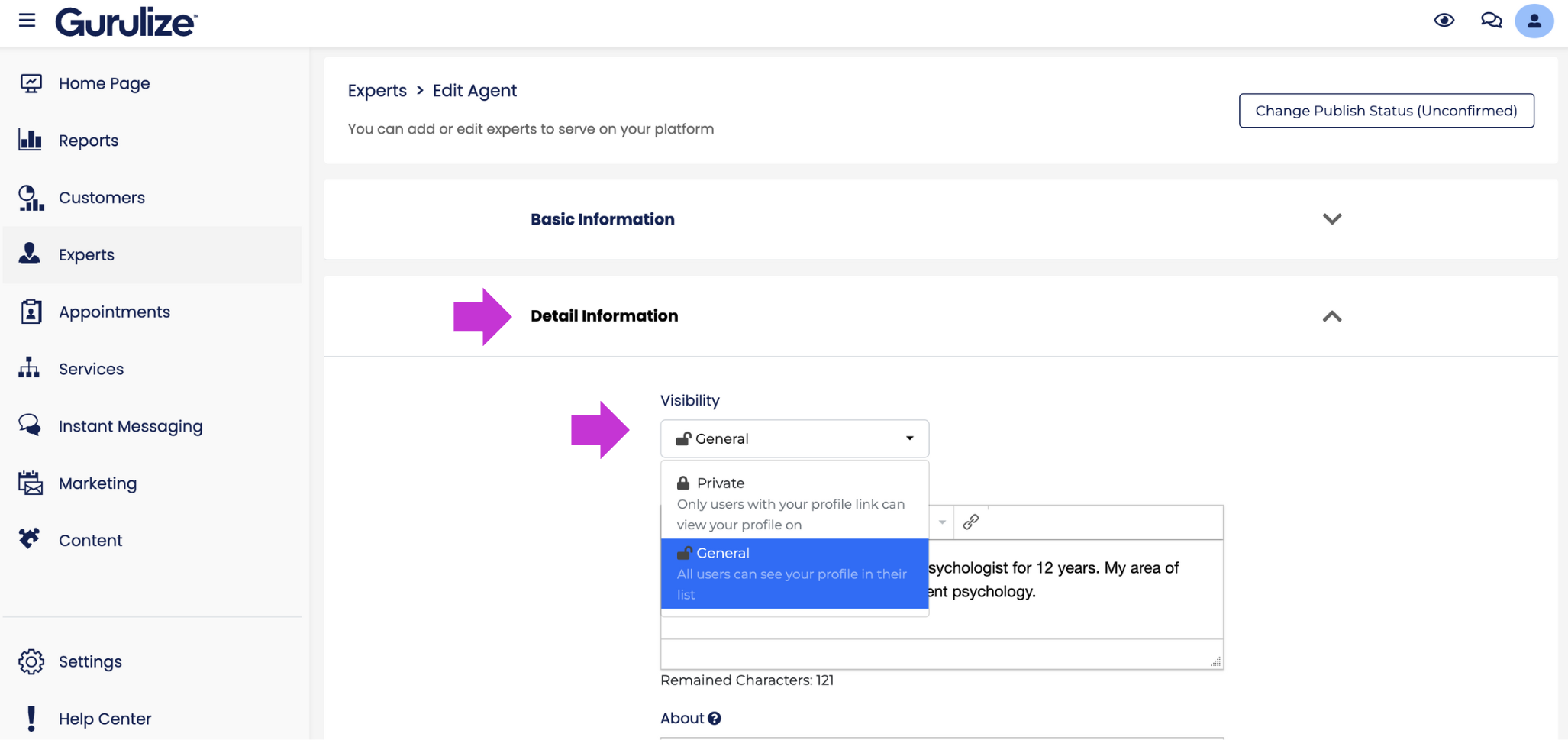
Task: Click the insert link icon in editor toolbar
Action: point(971,522)
